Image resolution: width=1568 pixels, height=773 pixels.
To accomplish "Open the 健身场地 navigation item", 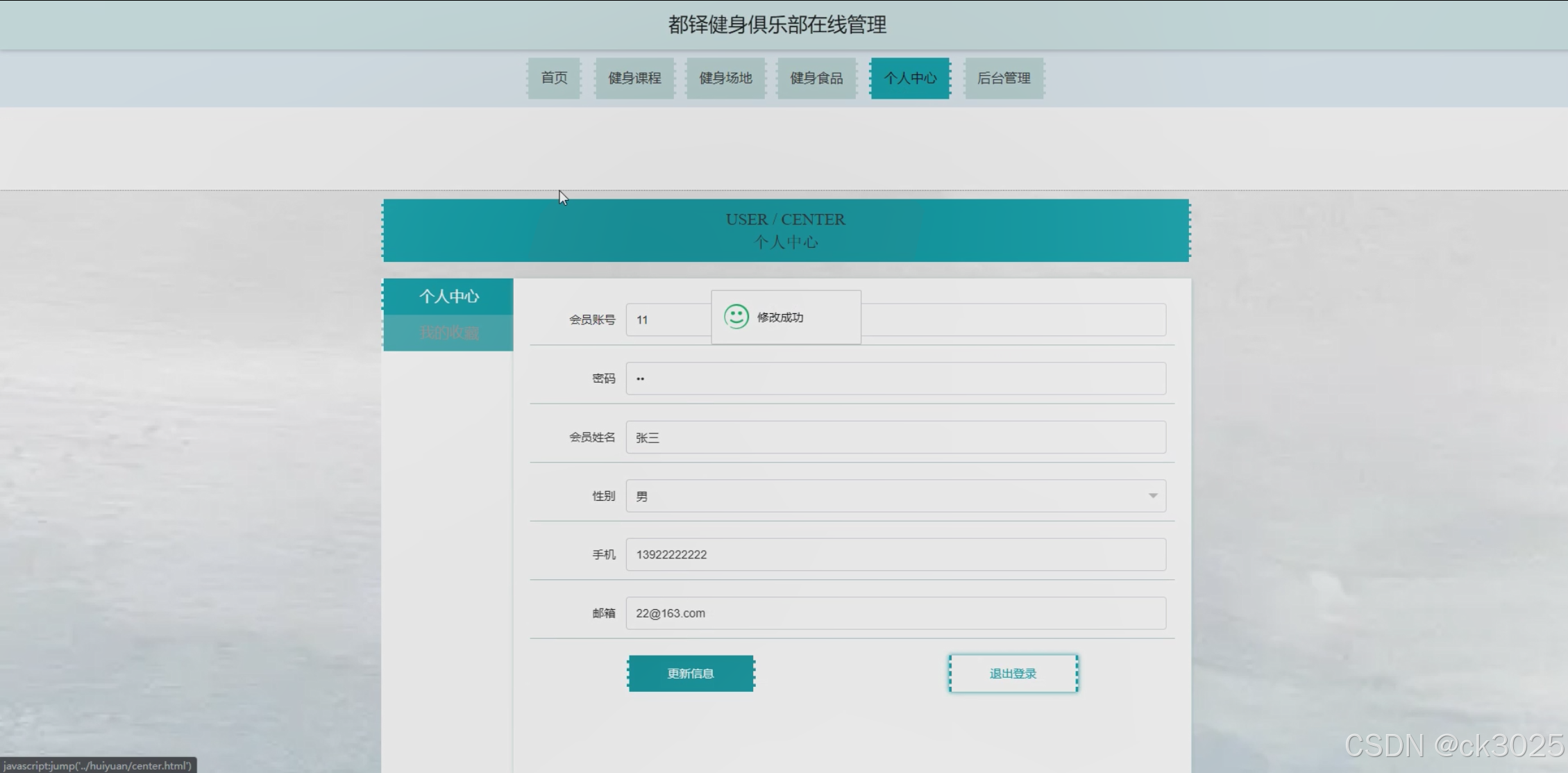I will click(x=725, y=78).
